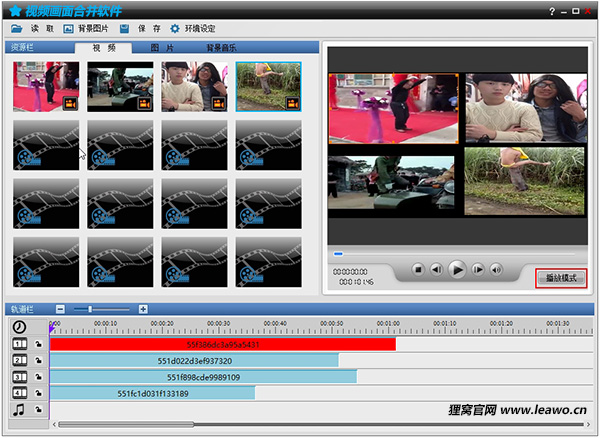Select clip 551f898cde9989109
The width and height of the screenshot is (600, 438).
point(204,377)
